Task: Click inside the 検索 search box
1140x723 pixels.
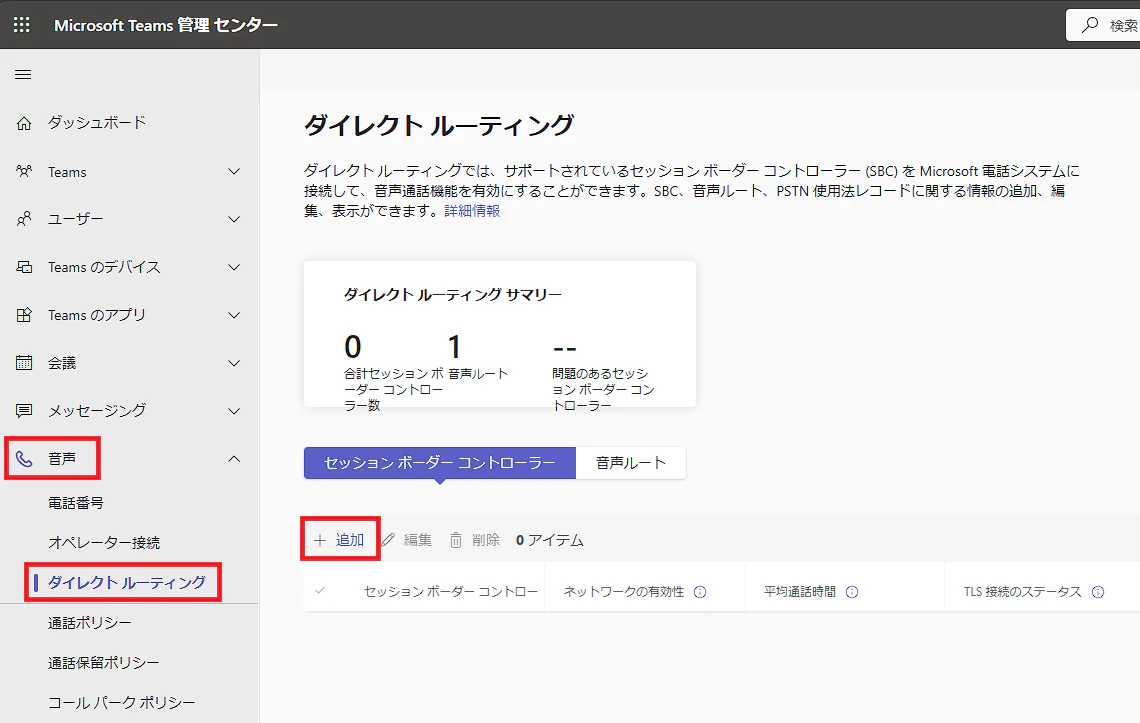Action: coord(1103,25)
